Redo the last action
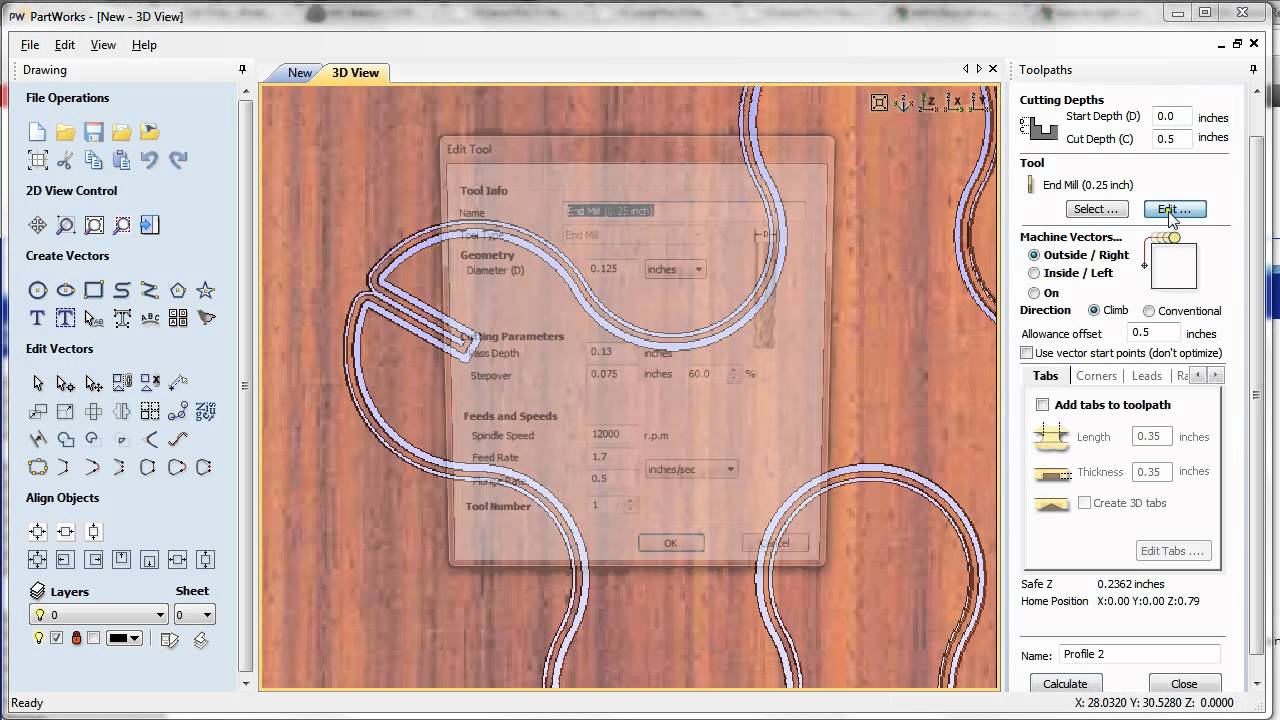 coord(177,160)
